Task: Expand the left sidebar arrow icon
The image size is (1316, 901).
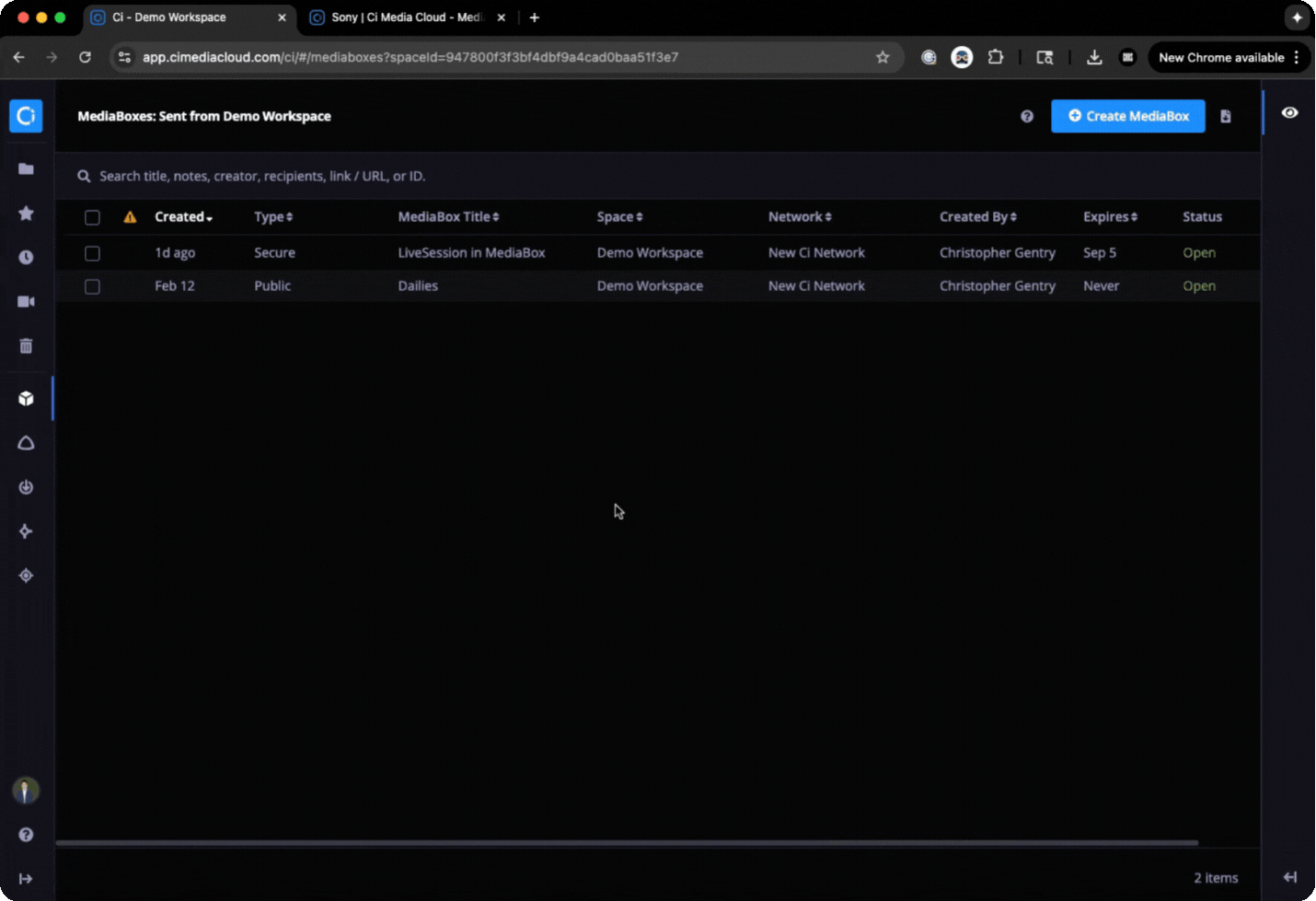Action: click(x=26, y=879)
